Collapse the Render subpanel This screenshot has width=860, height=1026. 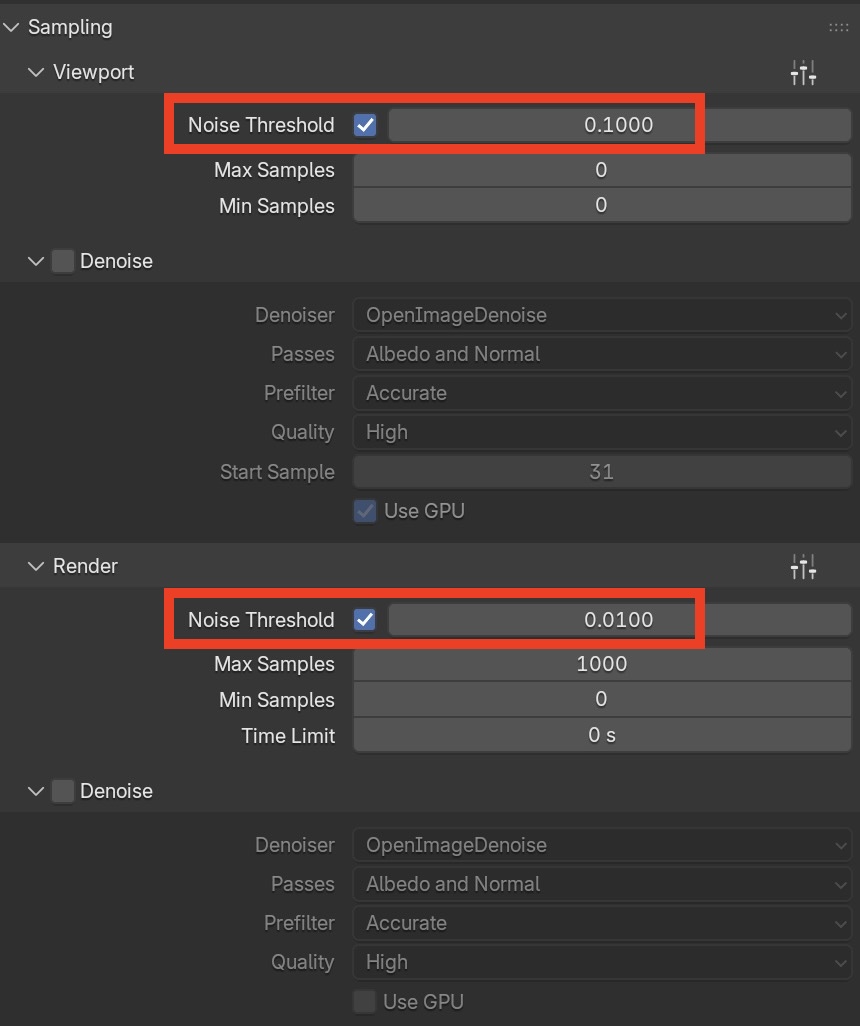36,566
